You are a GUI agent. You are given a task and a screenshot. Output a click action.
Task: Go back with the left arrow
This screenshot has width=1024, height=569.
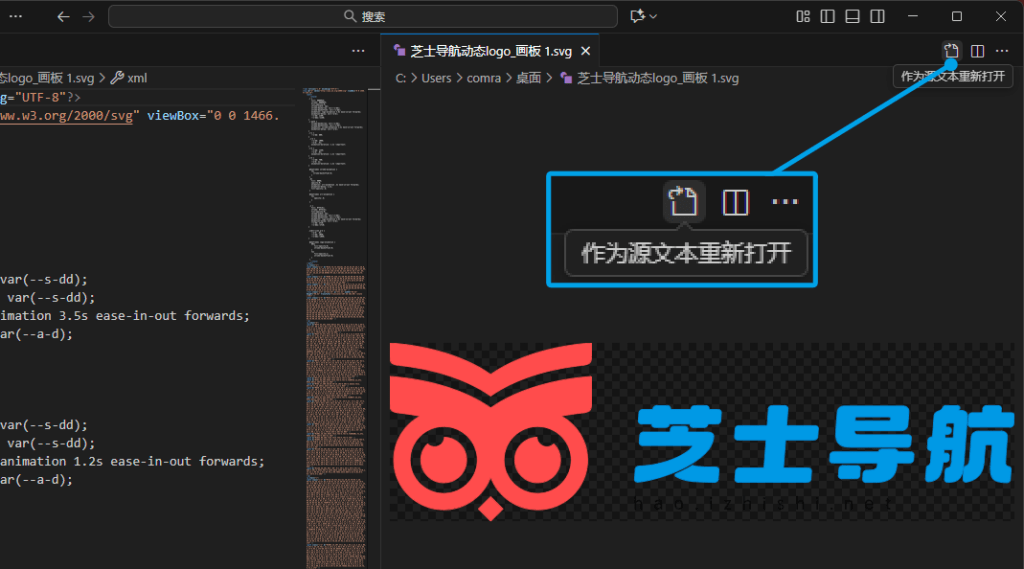(63, 16)
